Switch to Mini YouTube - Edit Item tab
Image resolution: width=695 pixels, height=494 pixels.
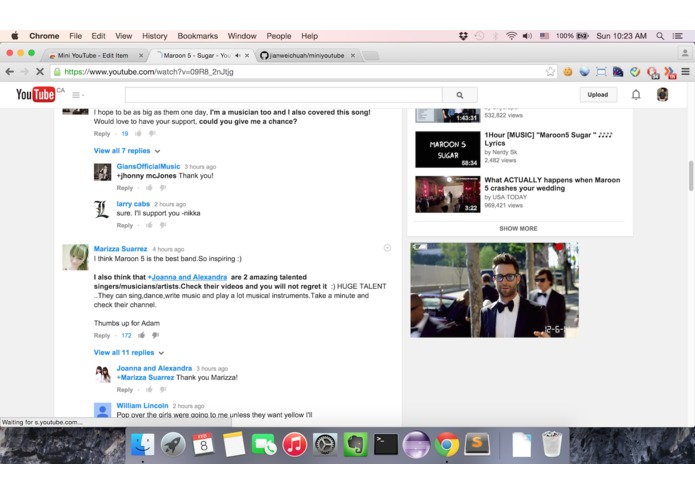pyautogui.click(x=95, y=55)
